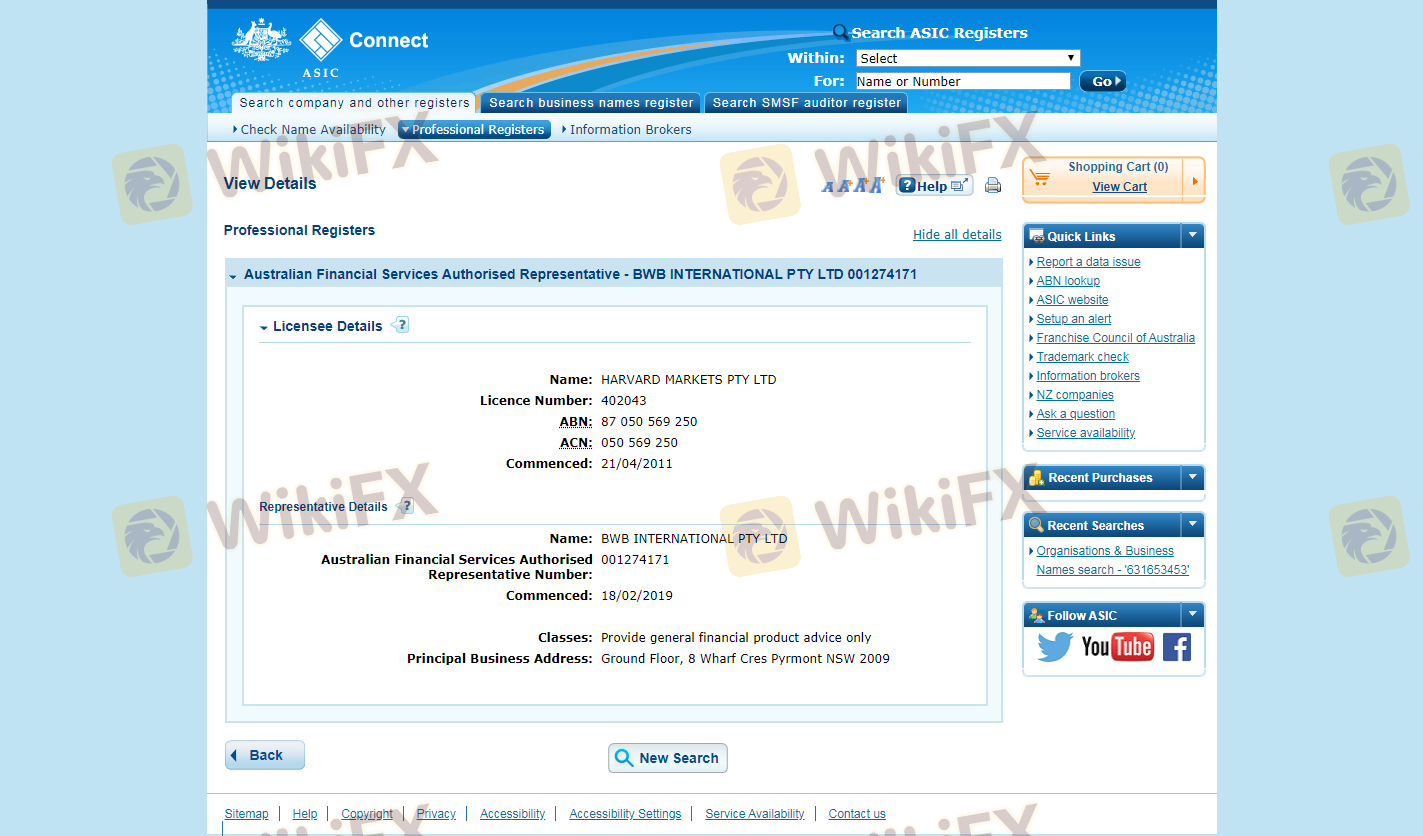The width and height of the screenshot is (1423, 836).
Task: Click the Back button
Action: point(265,755)
